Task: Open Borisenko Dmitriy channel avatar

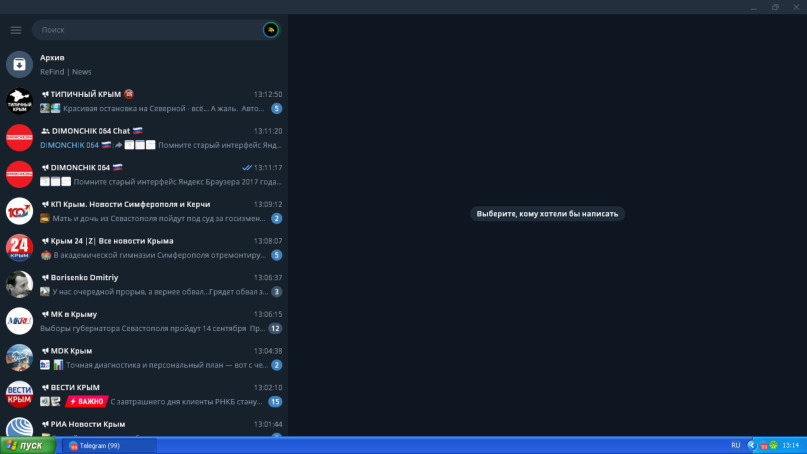Action: pyautogui.click(x=19, y=284)
